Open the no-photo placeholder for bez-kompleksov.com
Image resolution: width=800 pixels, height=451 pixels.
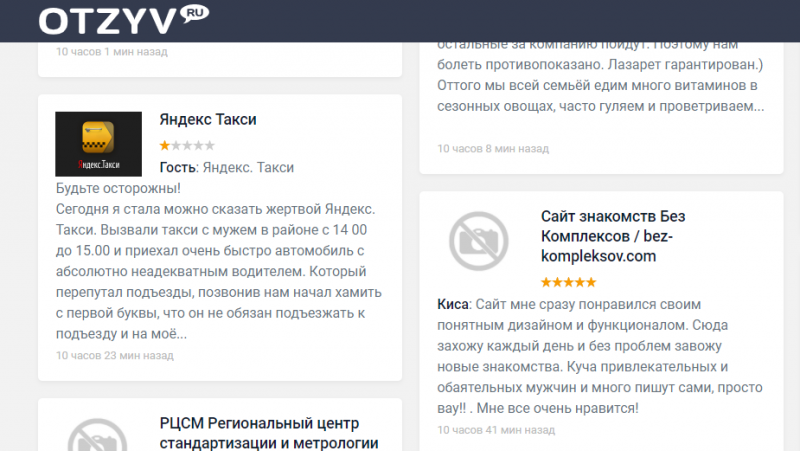(479, 241)
